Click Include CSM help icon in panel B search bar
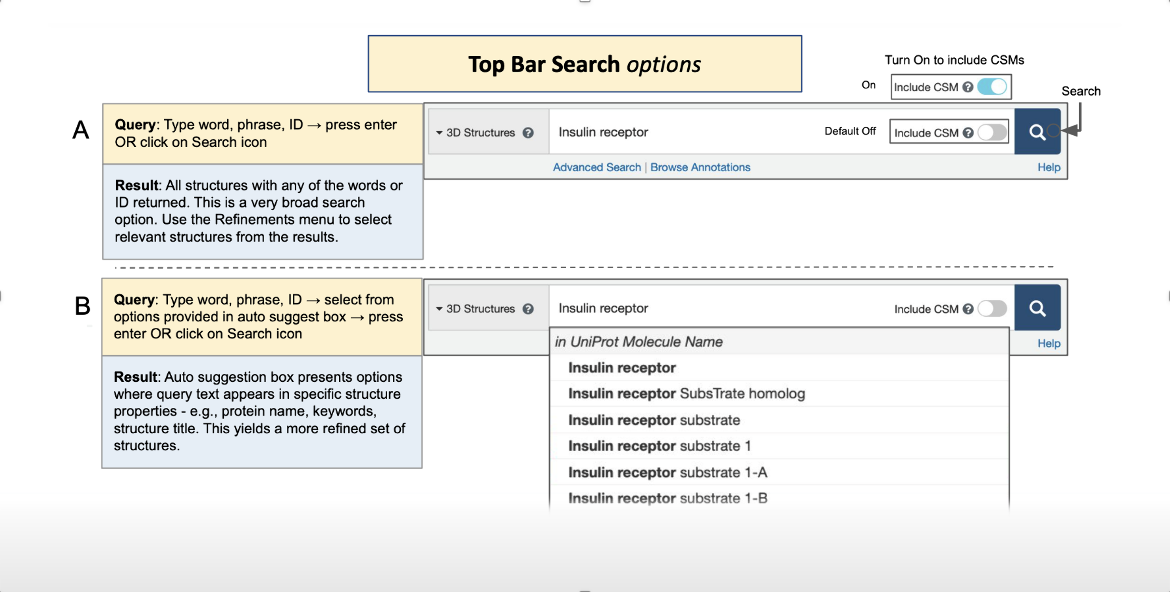The image size is (1170, 592). pyautogui.click(x=968, y=309)
